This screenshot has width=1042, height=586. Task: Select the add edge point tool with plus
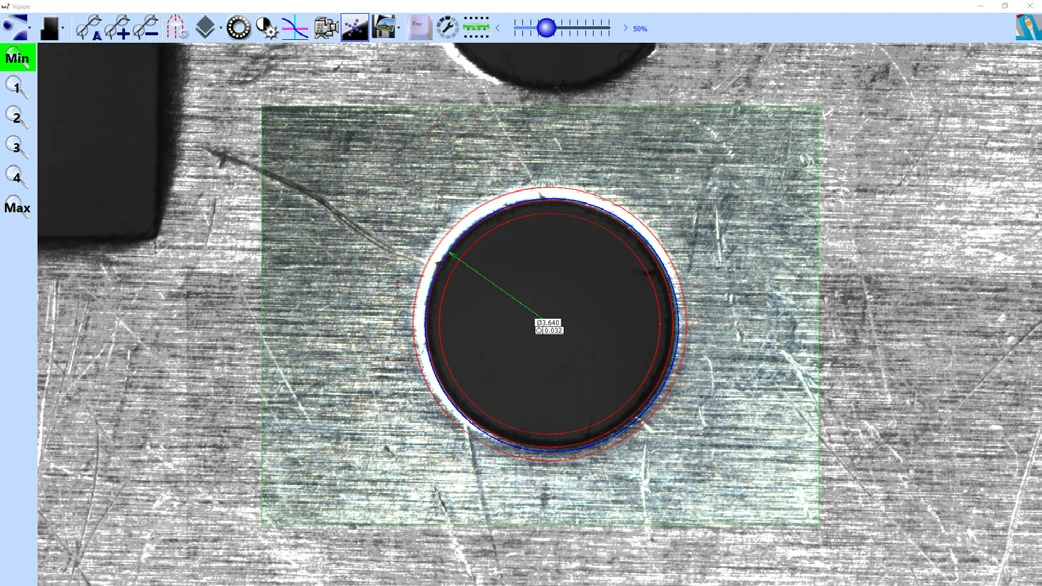pos(118,28)
